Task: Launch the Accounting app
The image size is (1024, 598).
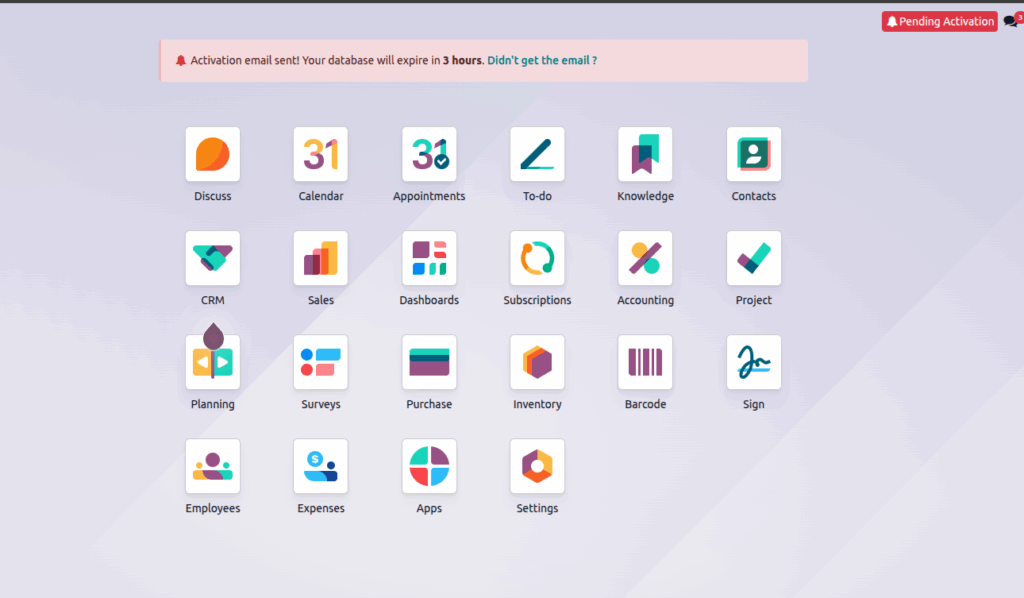Action: tap(645, 258)
